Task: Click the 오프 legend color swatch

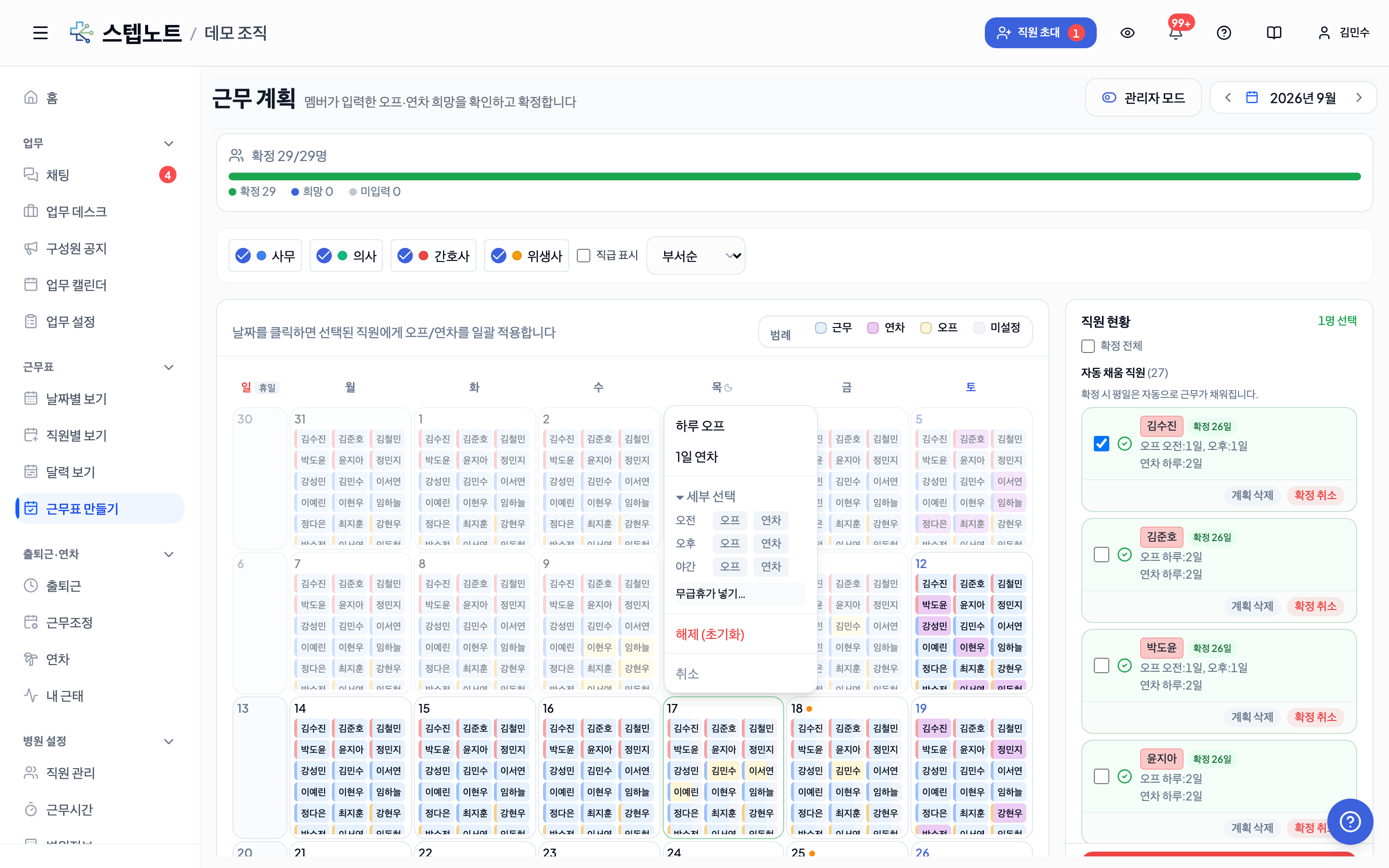Action: (925, 328)
